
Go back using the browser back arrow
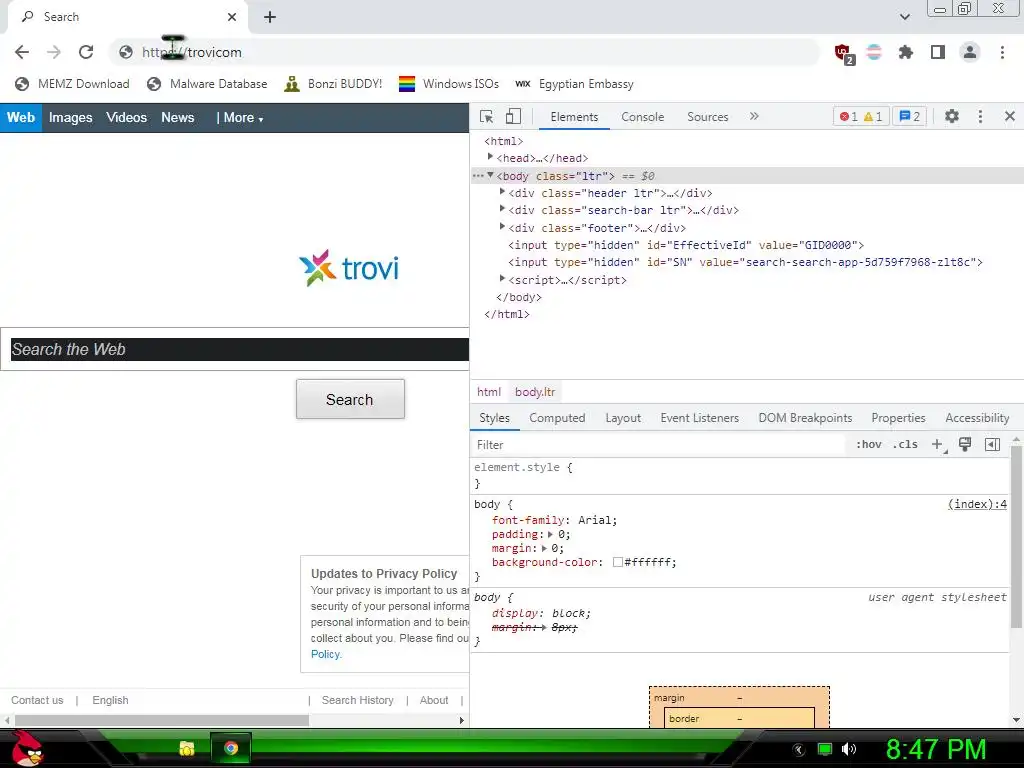(22, 52)
